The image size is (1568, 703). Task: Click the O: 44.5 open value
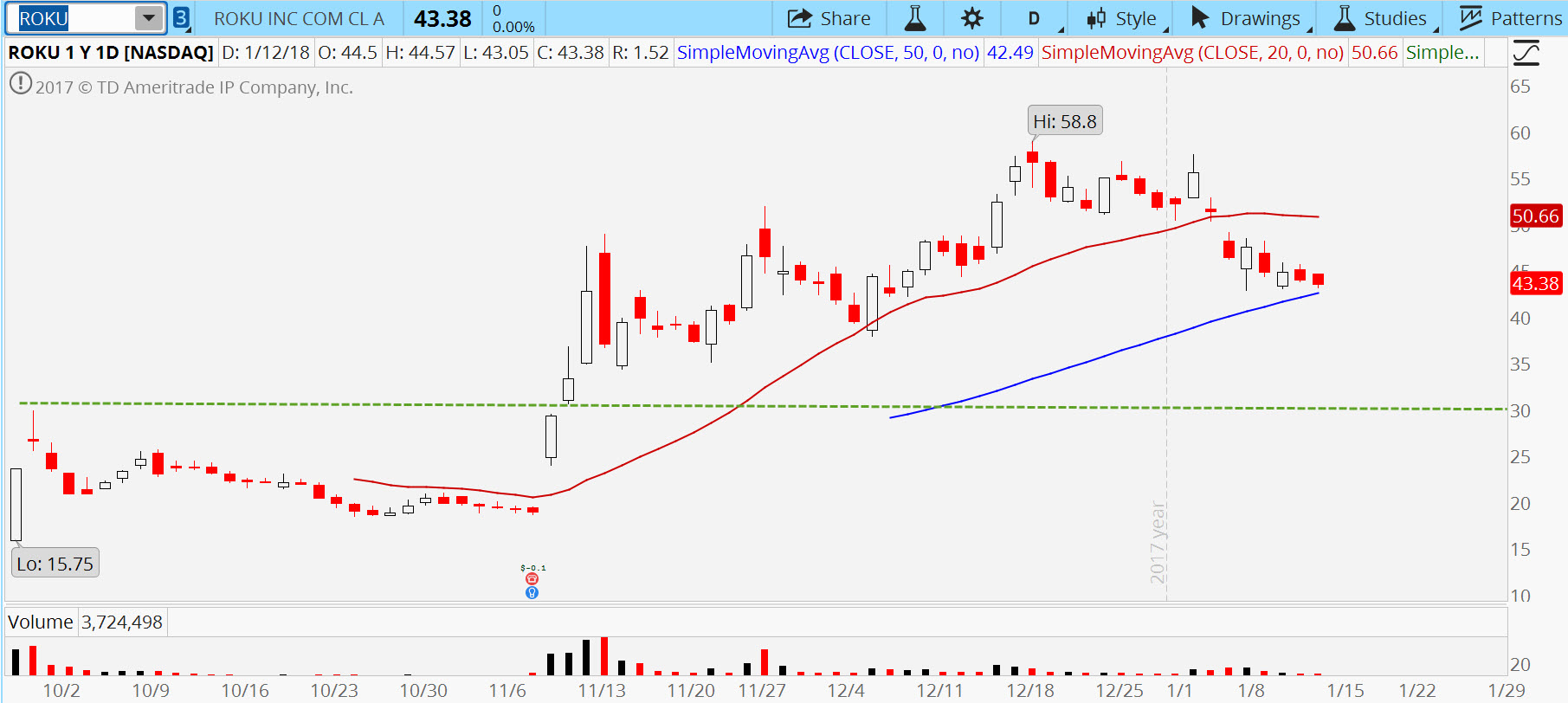coord(347,53)
